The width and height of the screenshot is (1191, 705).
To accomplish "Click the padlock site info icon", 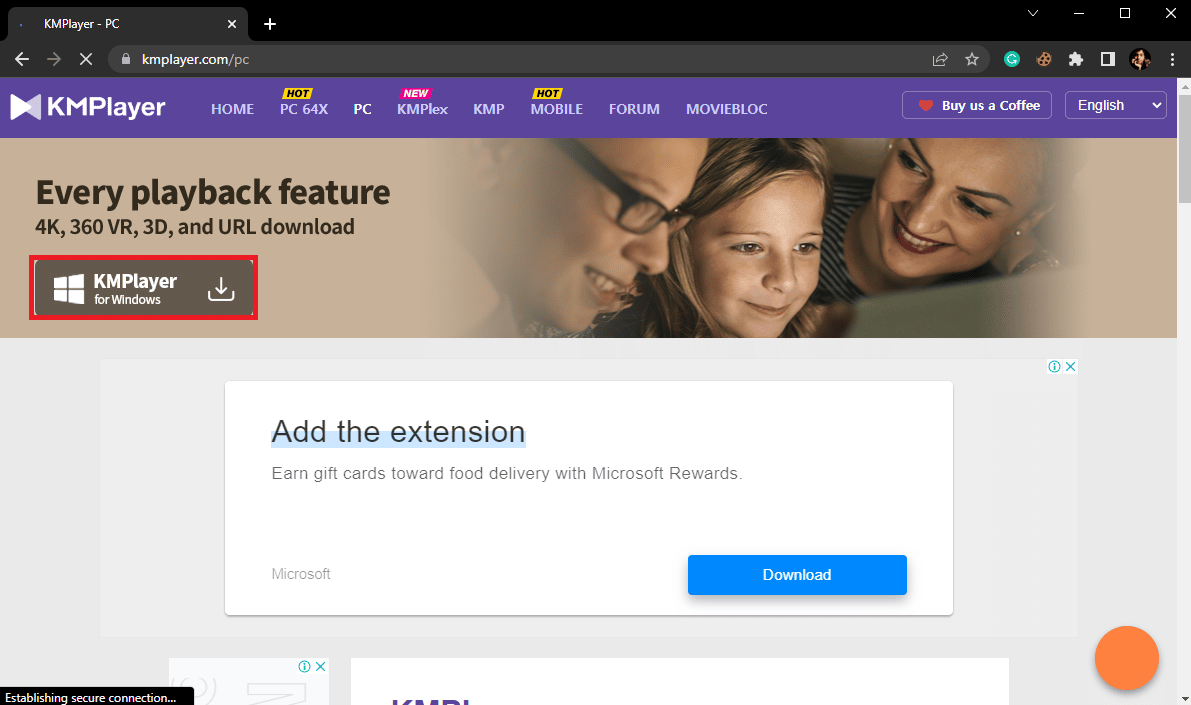I will 126,59.
